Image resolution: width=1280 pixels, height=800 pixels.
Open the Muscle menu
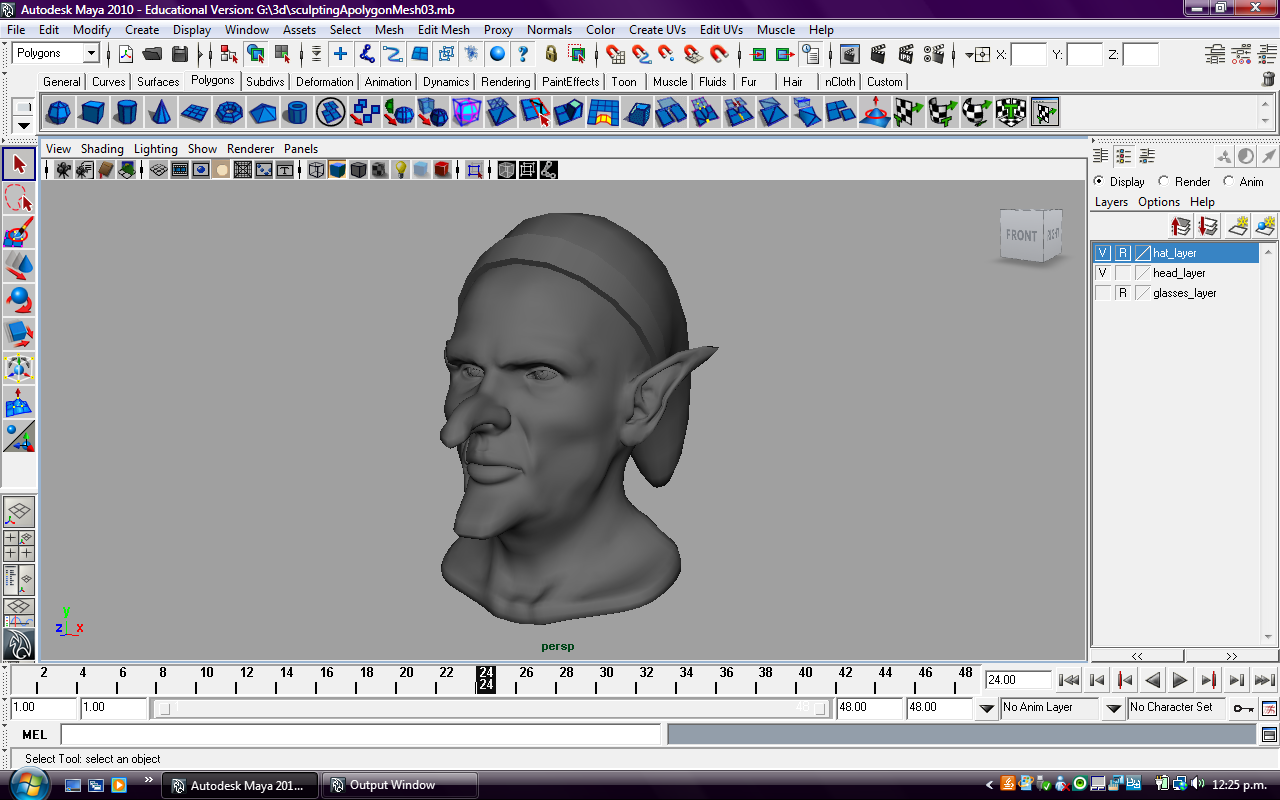pos(776,30)
